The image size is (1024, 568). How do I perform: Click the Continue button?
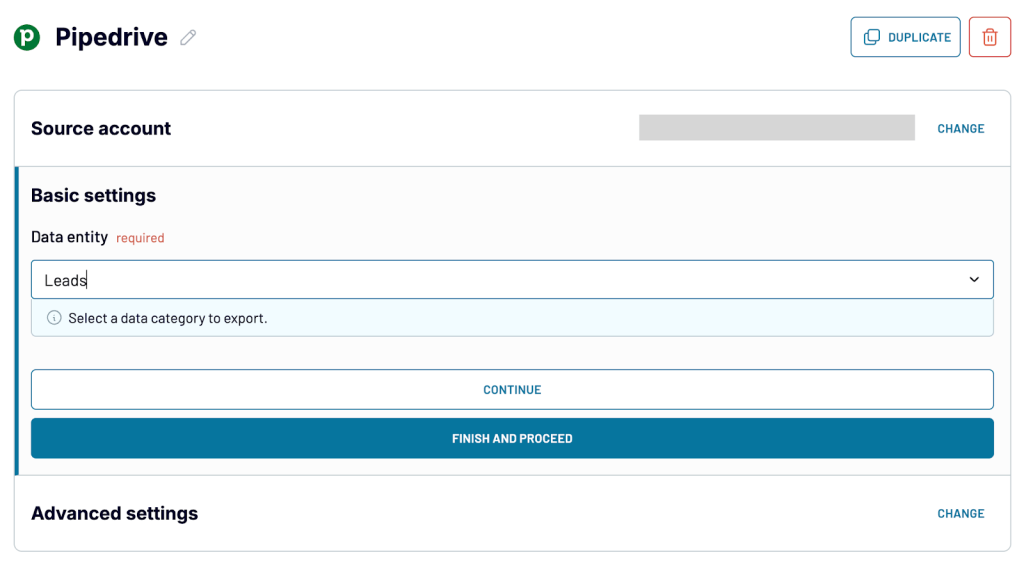(512, 390)
